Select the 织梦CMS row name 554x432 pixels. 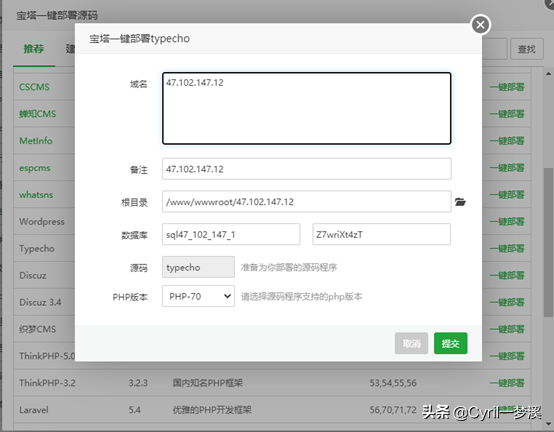(x=37, y=329)
